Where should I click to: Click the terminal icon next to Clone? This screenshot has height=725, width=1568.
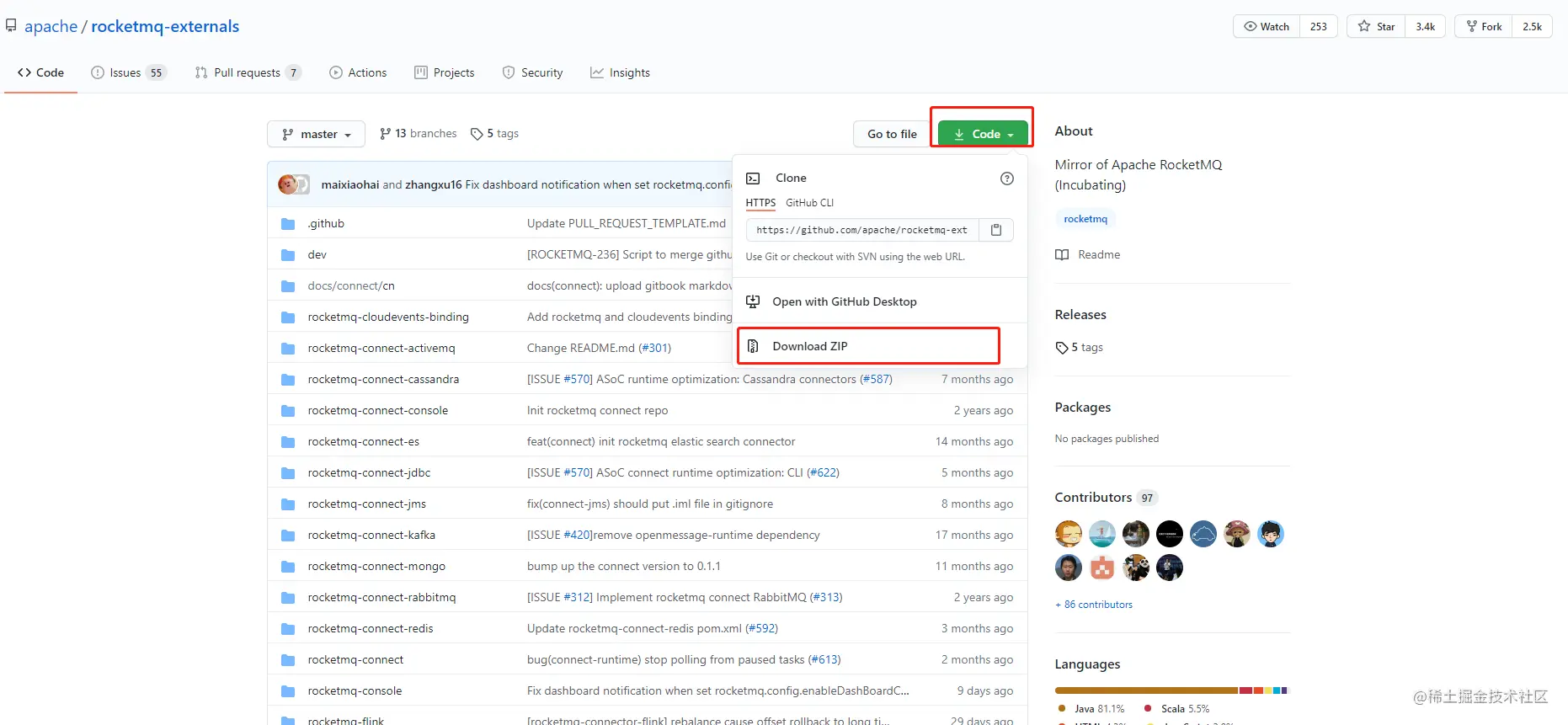tap(754, 179)
